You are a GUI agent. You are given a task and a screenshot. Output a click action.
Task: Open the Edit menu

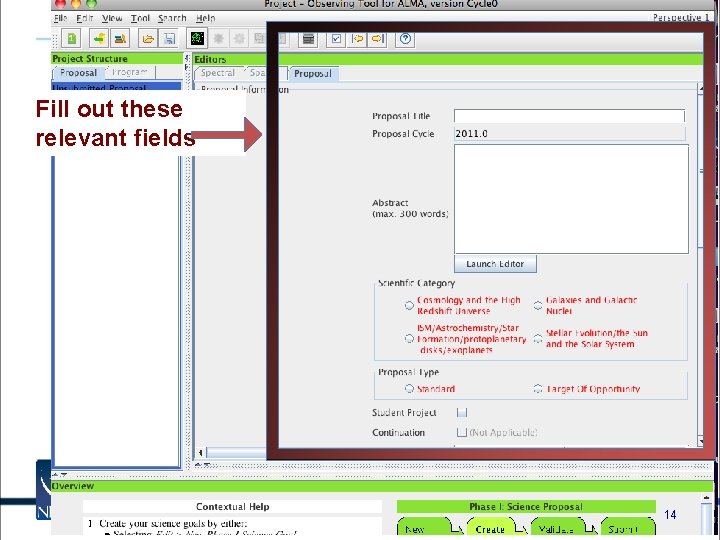[84, 18]
